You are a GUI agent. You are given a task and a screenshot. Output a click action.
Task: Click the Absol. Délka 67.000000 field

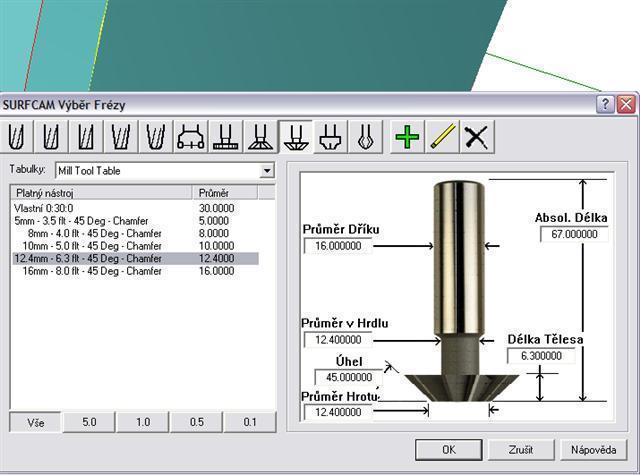tap(574, 234)
